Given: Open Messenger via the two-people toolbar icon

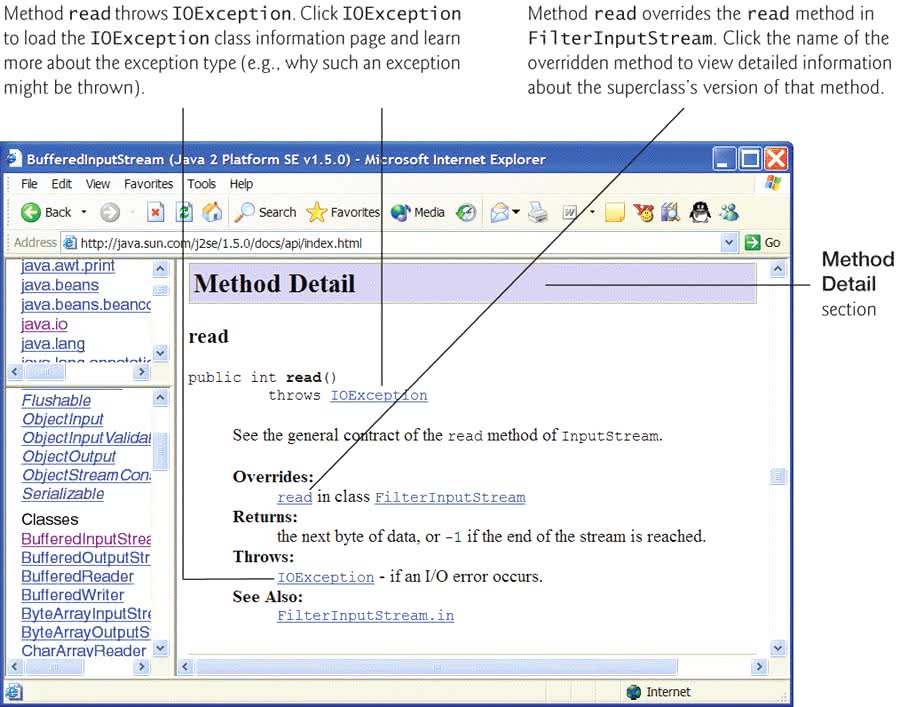Looking at the screenshot, I should click(729, 213).
